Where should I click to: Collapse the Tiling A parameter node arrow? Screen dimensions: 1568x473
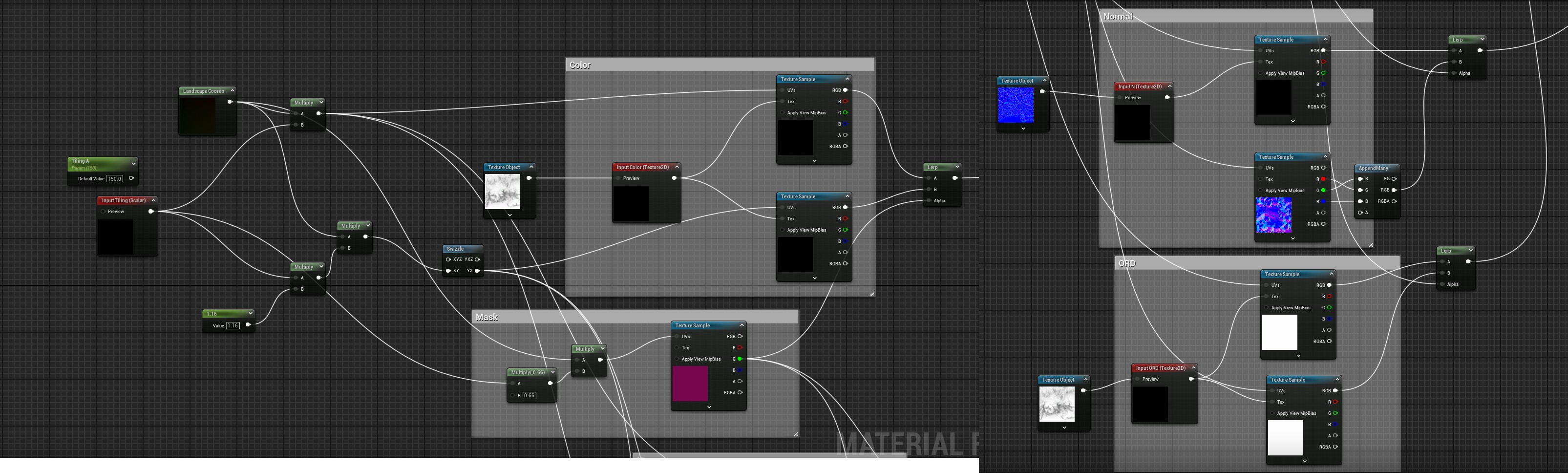coord(134,163)
